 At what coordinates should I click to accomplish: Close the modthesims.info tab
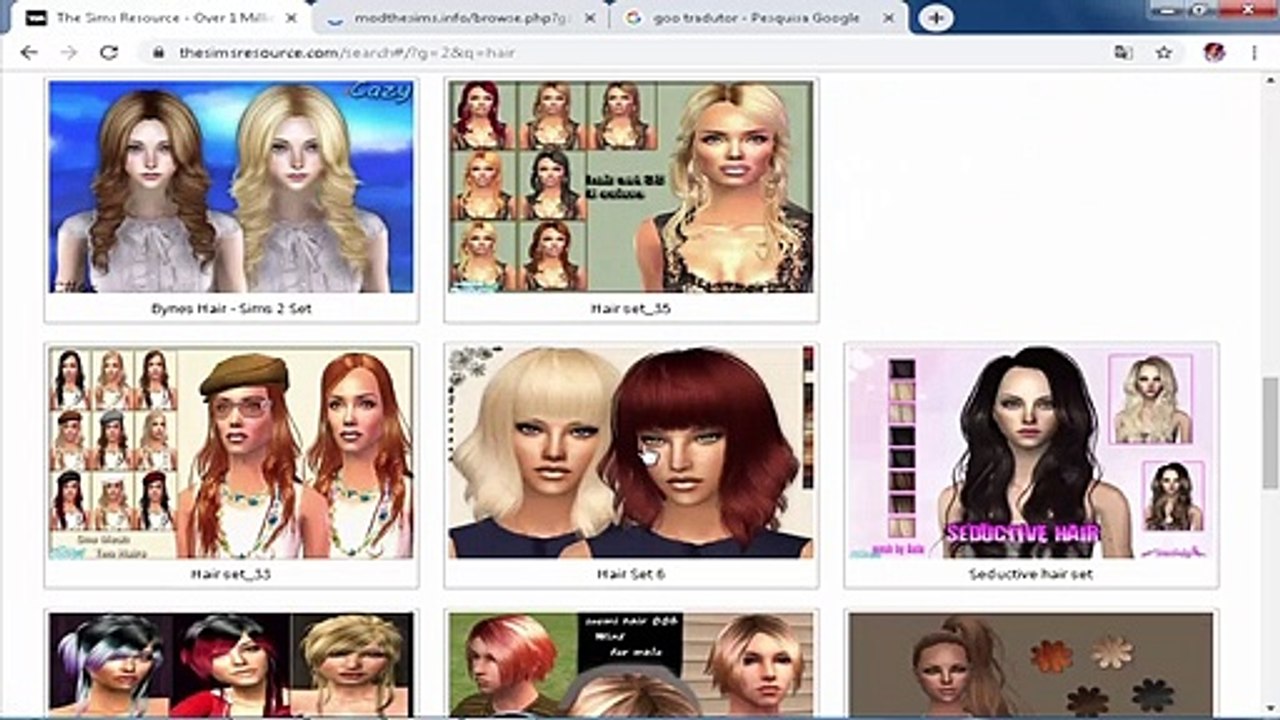591,18
